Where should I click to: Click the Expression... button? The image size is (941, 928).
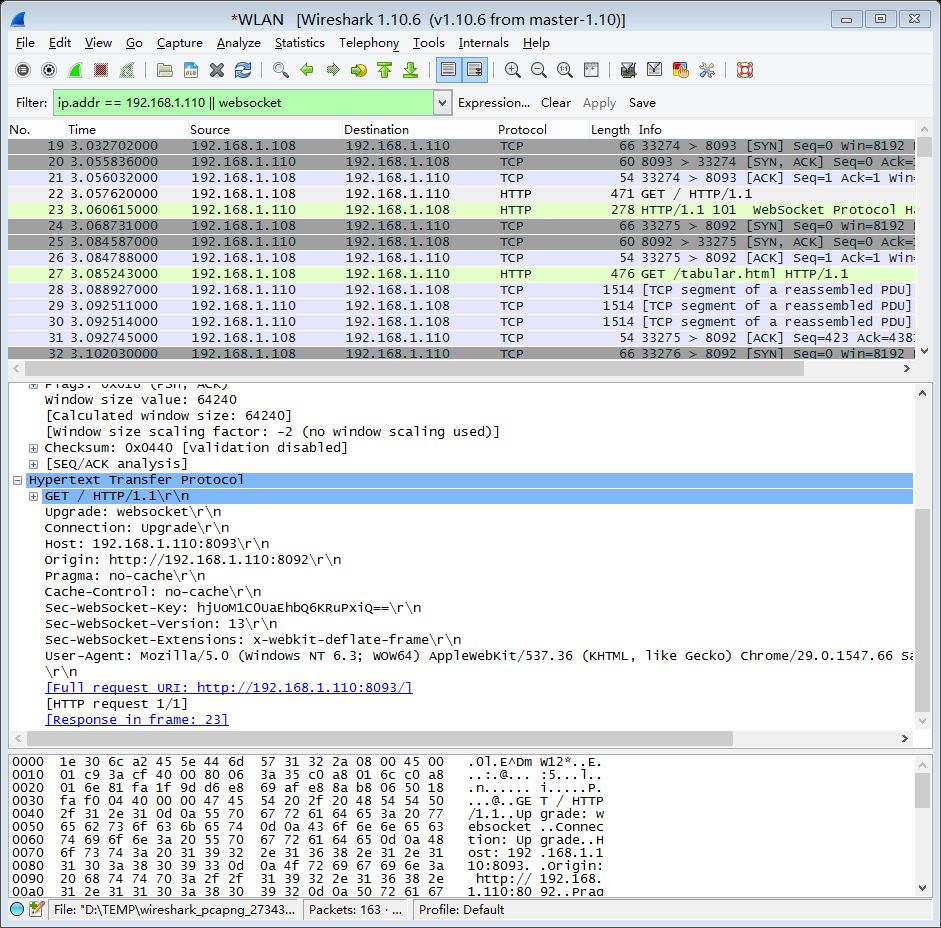[x=493, y=103]
